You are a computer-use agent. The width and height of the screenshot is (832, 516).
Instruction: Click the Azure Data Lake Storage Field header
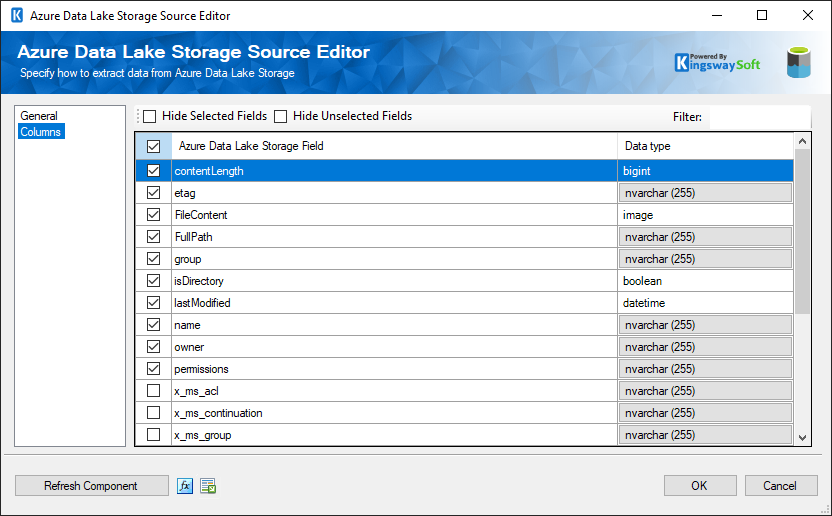tap(394, 146)
